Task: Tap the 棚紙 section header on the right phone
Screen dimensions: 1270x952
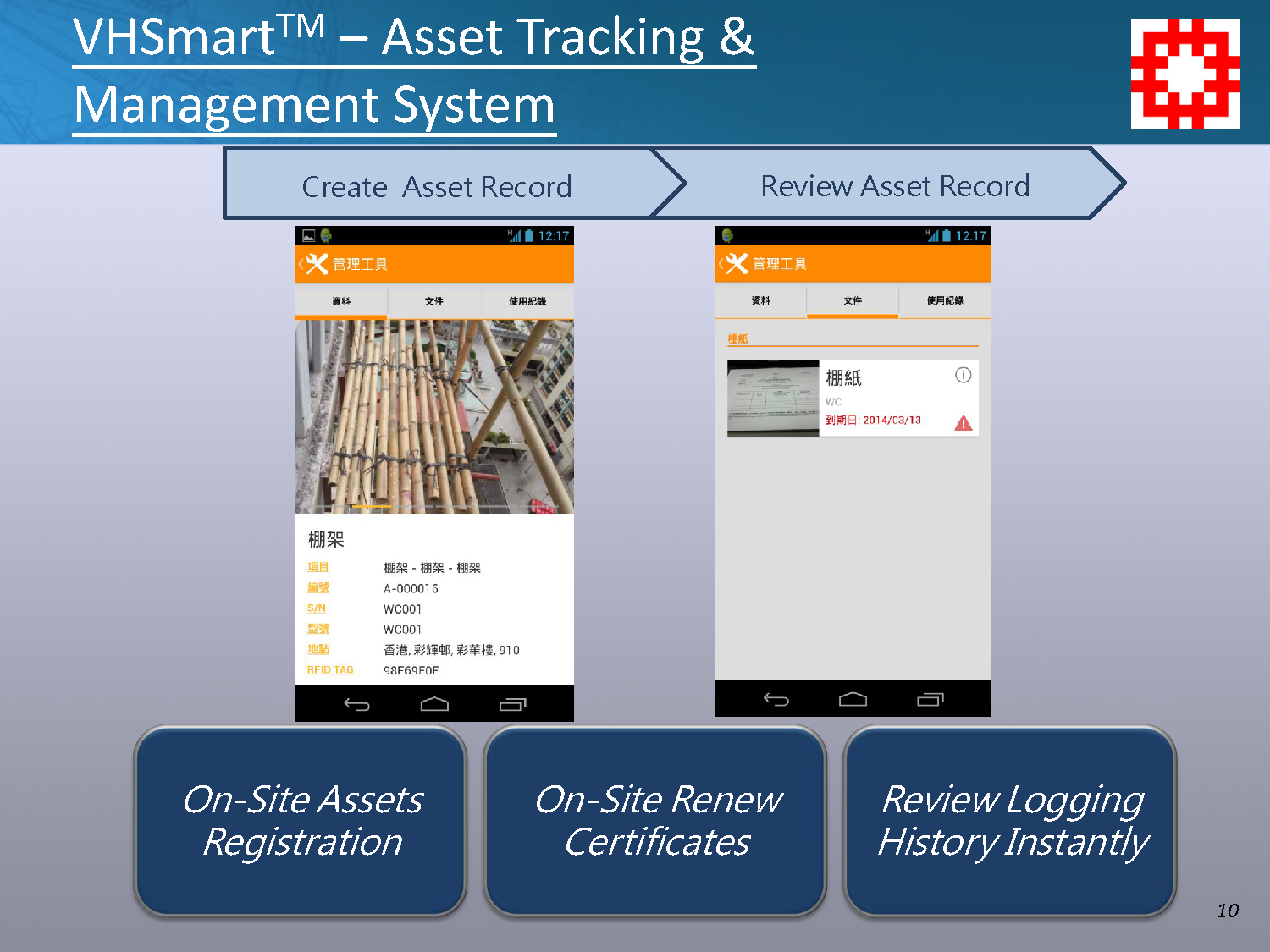Action: [737, 338]
